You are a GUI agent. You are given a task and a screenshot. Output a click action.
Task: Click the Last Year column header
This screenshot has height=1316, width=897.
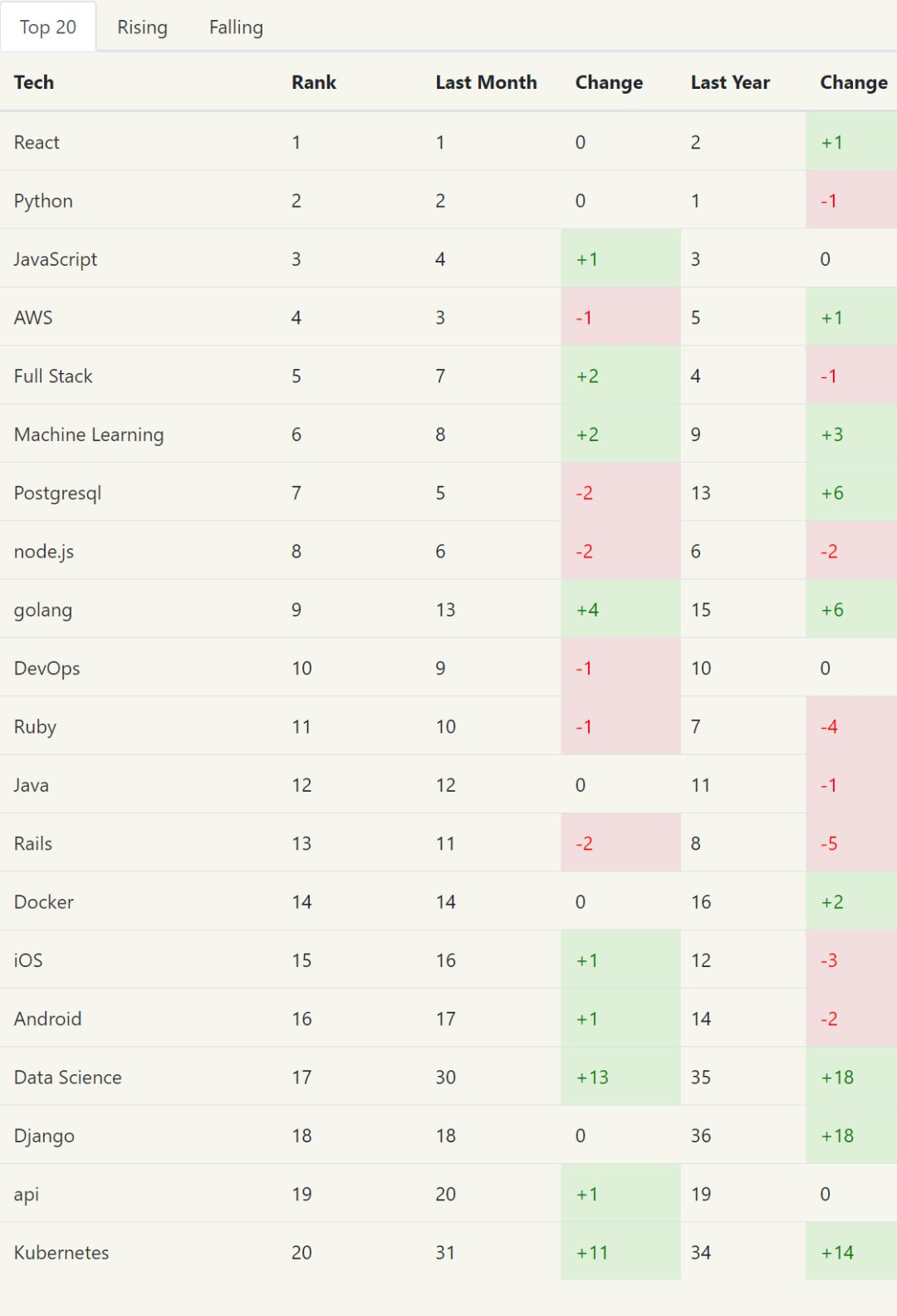click(x=730, y=82)
